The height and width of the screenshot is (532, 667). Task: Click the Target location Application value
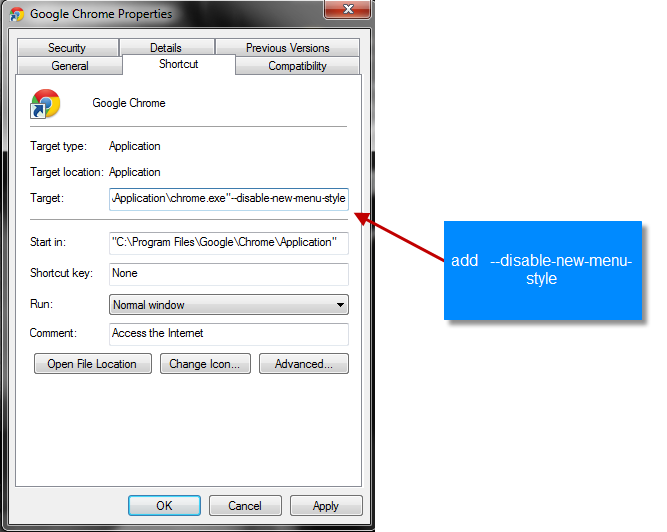coord(134,172)
